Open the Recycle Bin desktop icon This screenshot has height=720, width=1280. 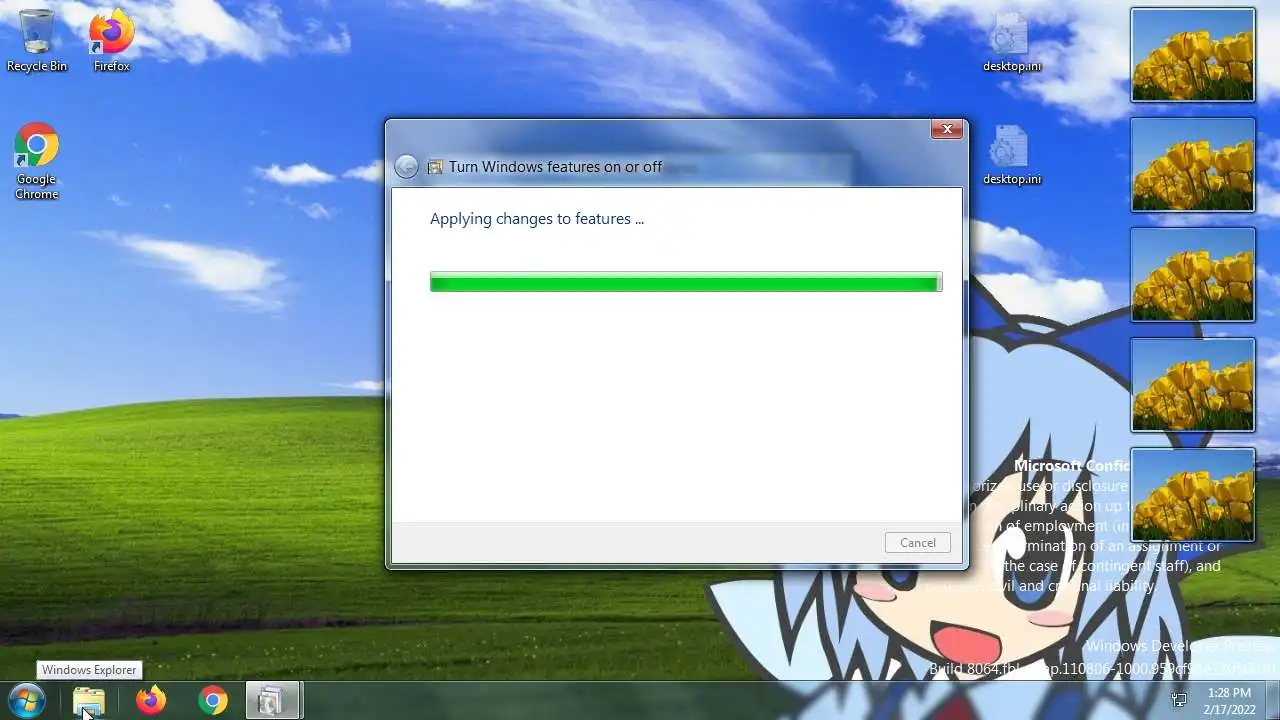pos(37,41)
